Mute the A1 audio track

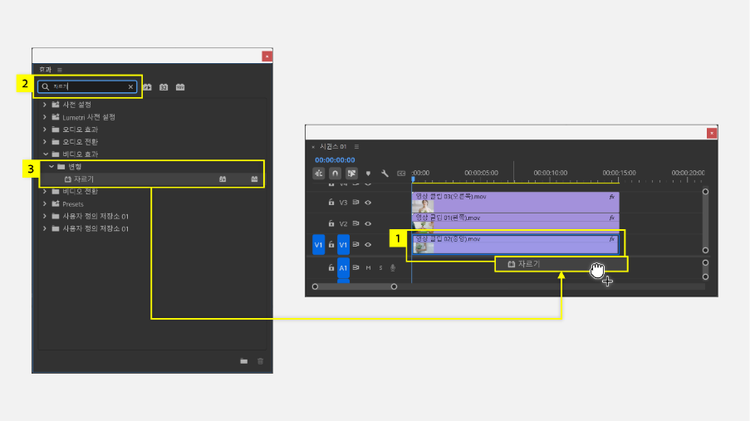pos(368,268)
